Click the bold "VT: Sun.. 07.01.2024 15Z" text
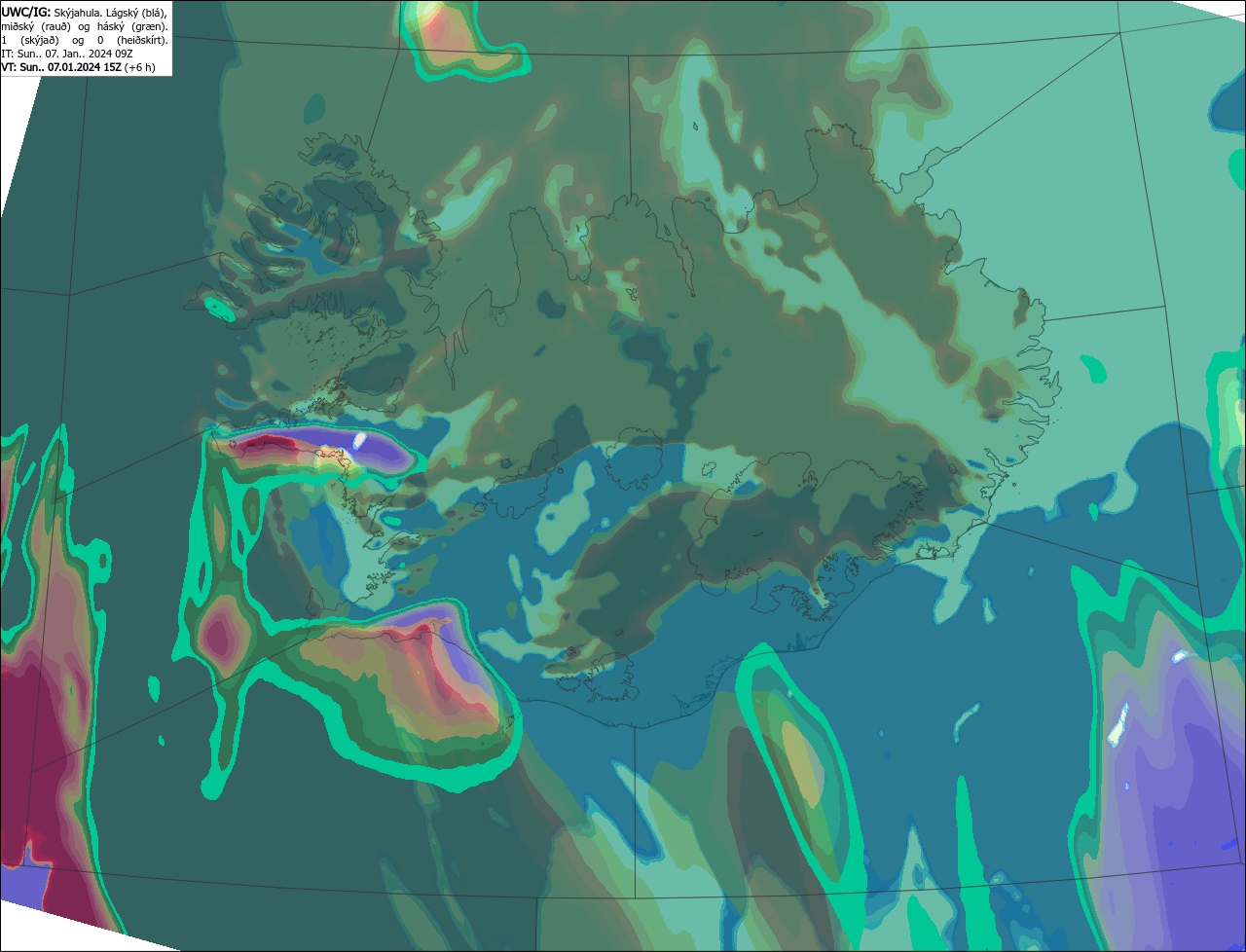This screenshot has width=1246, height=952. tap(61, 67)
